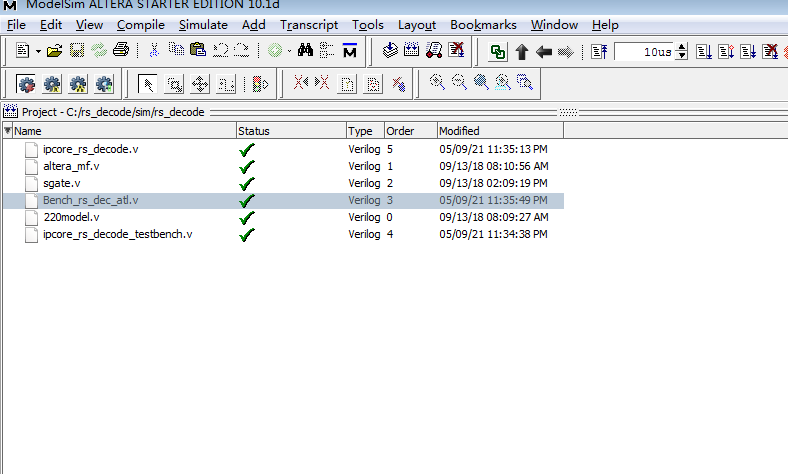This screenshot has height=474, width=788.
Task: Click the black Back arrow icon
Action: click(x=544, y=52)
